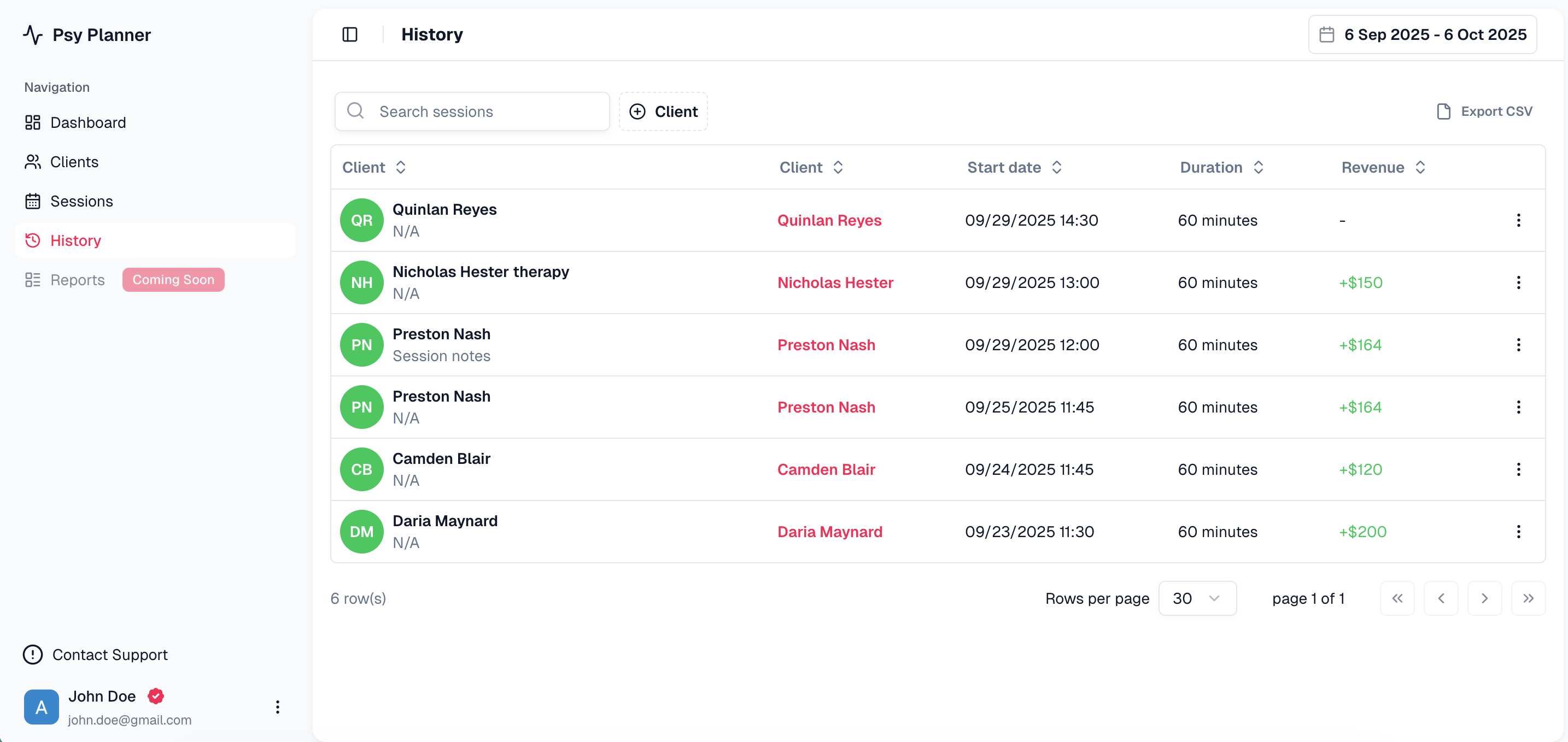The width and height of the screenshot is (1568, 742).
Task: Jump to the last page arrow
Action: pyautogui.click(x=1528, y=598)
